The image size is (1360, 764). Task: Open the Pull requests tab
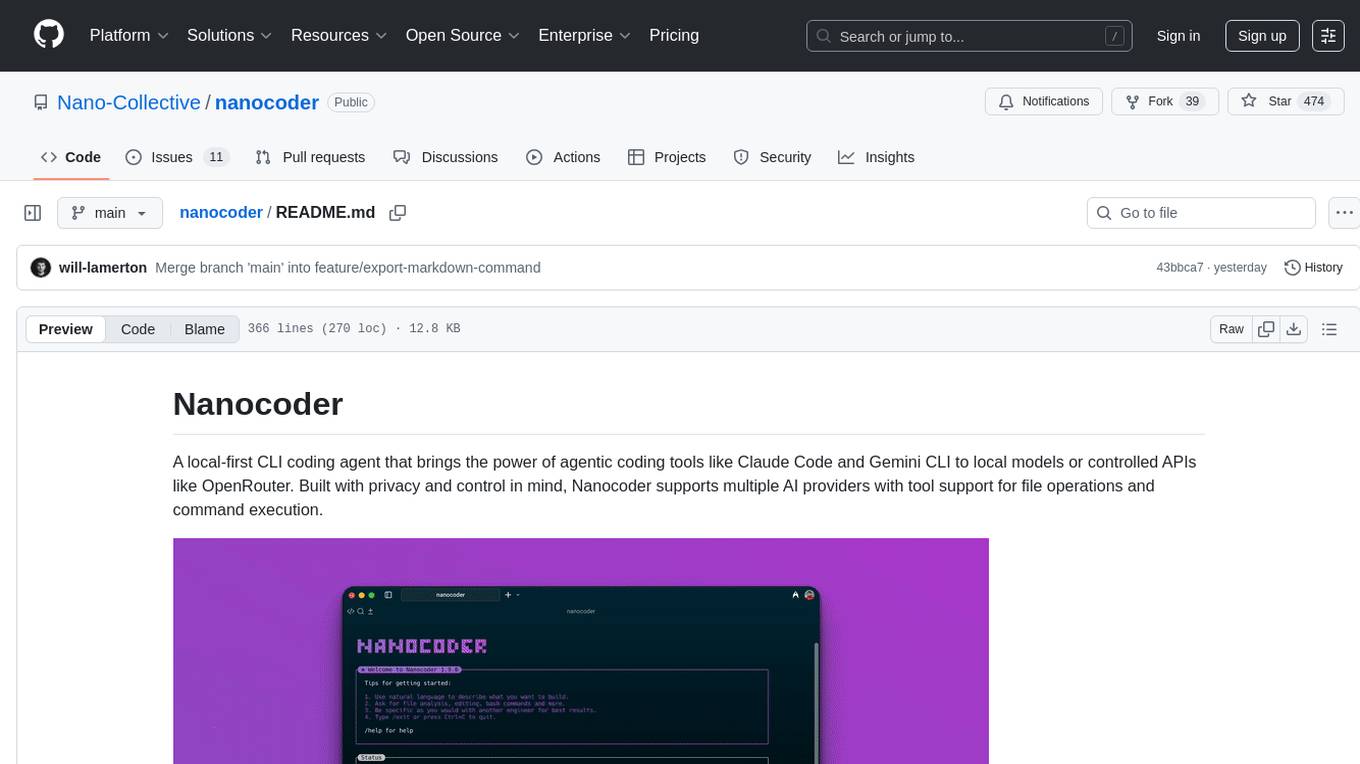(x=310, y=157)
